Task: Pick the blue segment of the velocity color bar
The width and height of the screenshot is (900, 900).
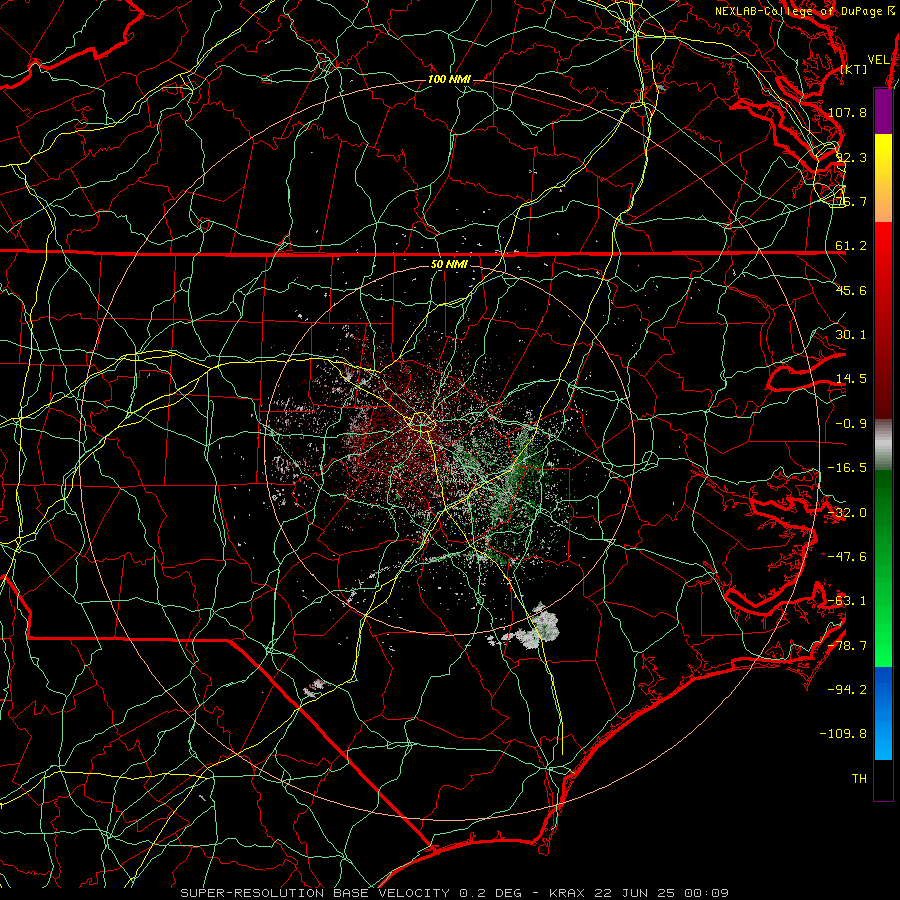Action: [883, 713]
